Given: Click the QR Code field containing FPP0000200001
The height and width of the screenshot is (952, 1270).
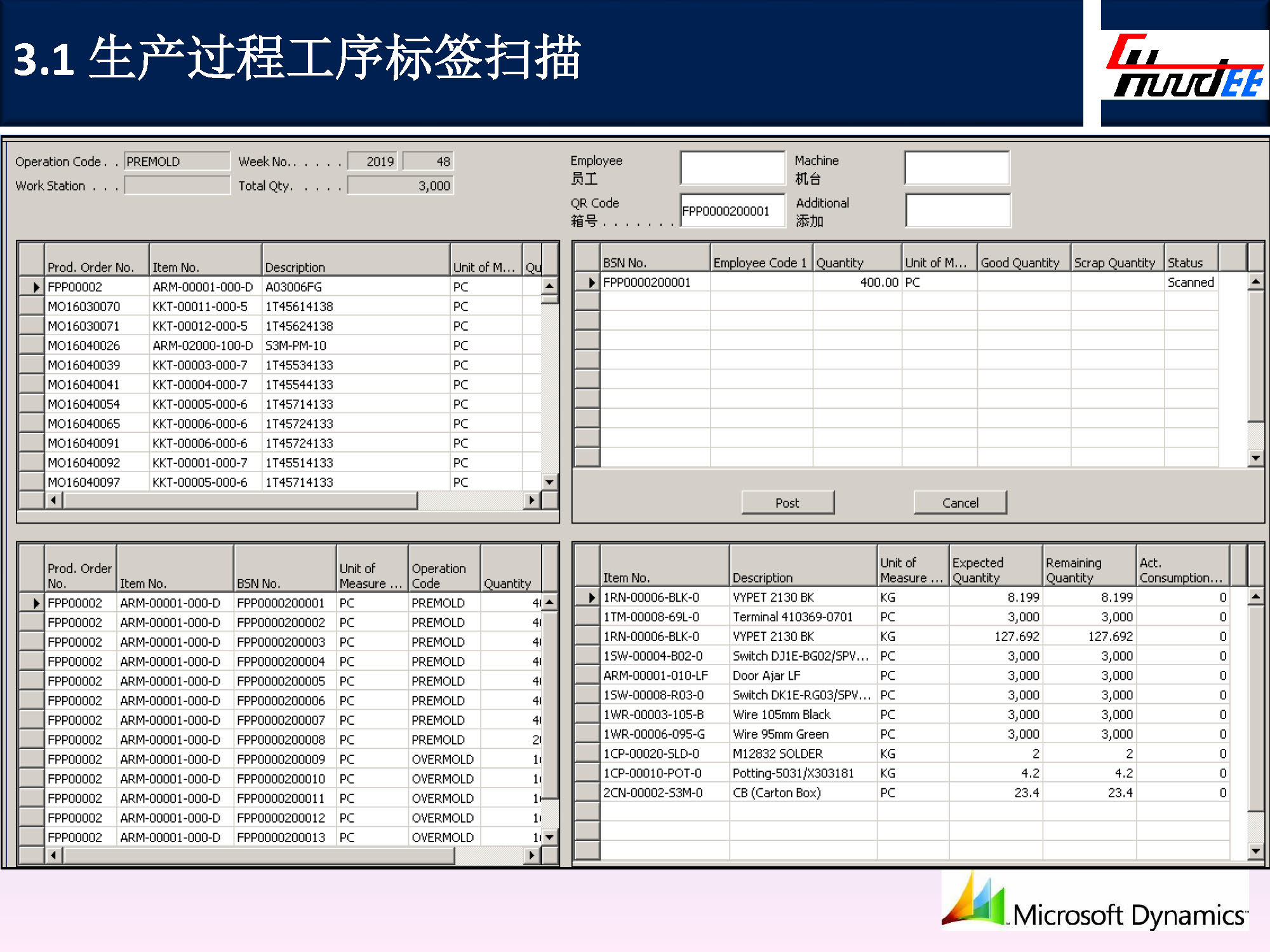Looking at the screenshot, I should click(732, 211).
